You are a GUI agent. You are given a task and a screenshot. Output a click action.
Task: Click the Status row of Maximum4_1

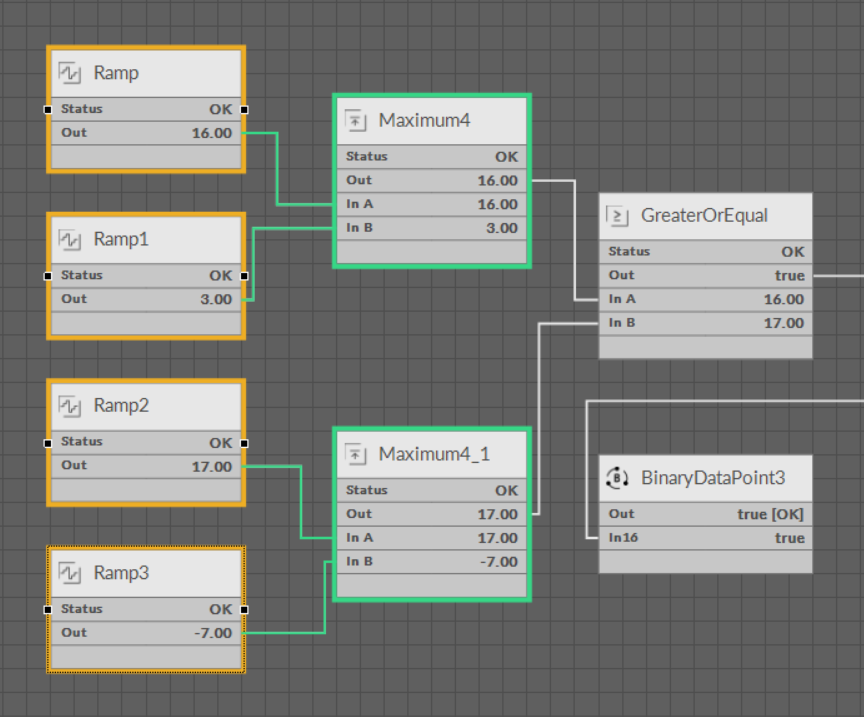[x=431, y=491]
